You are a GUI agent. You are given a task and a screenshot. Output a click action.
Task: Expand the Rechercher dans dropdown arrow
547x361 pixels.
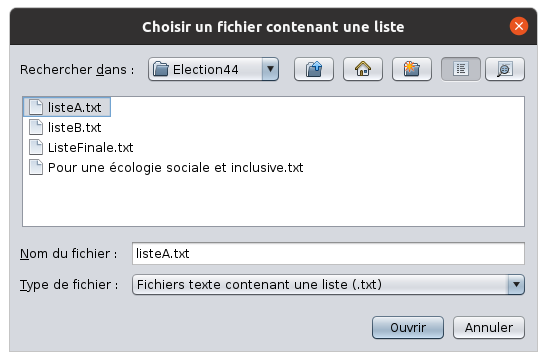(270, 69)
